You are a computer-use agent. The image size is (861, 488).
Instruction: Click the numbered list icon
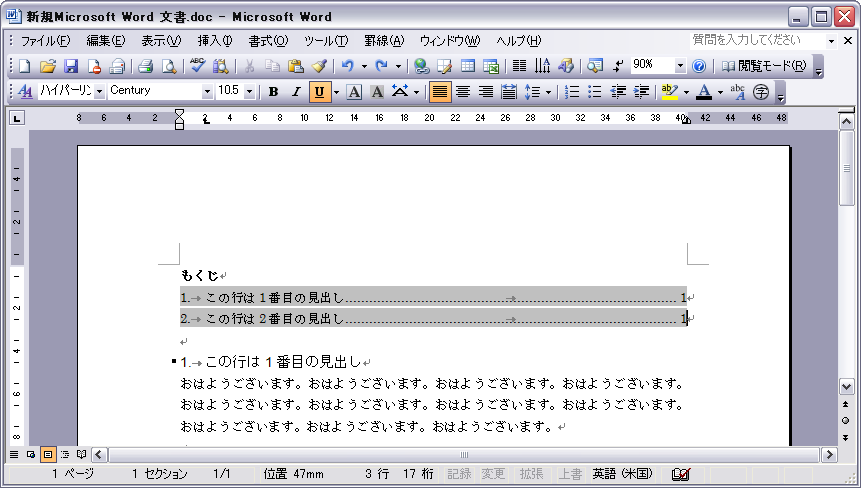pyautogui.click(x=572, y=92)
